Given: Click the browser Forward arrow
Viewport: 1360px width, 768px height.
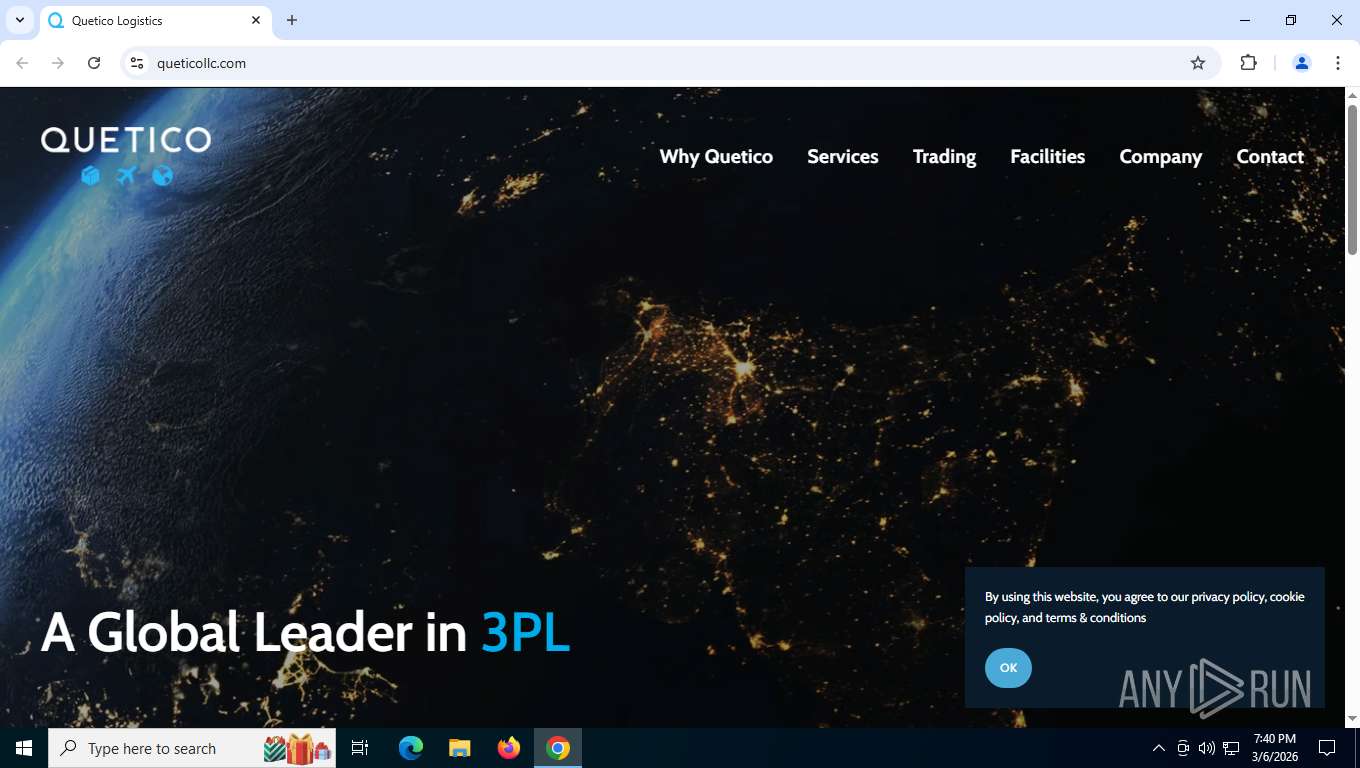Looking at the screenshot, I should pos(58,63).
